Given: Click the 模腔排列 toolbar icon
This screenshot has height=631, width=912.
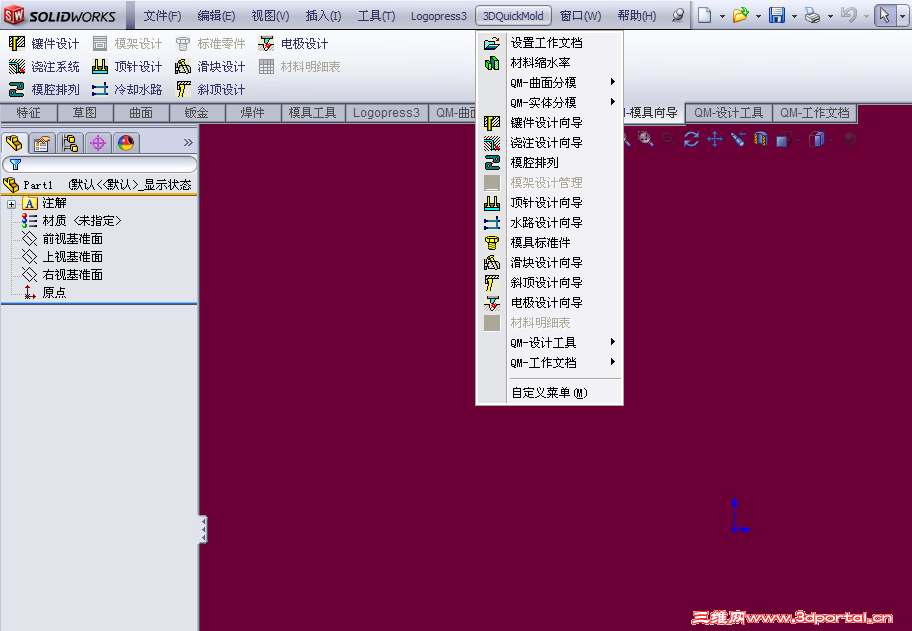Looking at the screenshot, I should pyautogui.click(x=17, y=89).
